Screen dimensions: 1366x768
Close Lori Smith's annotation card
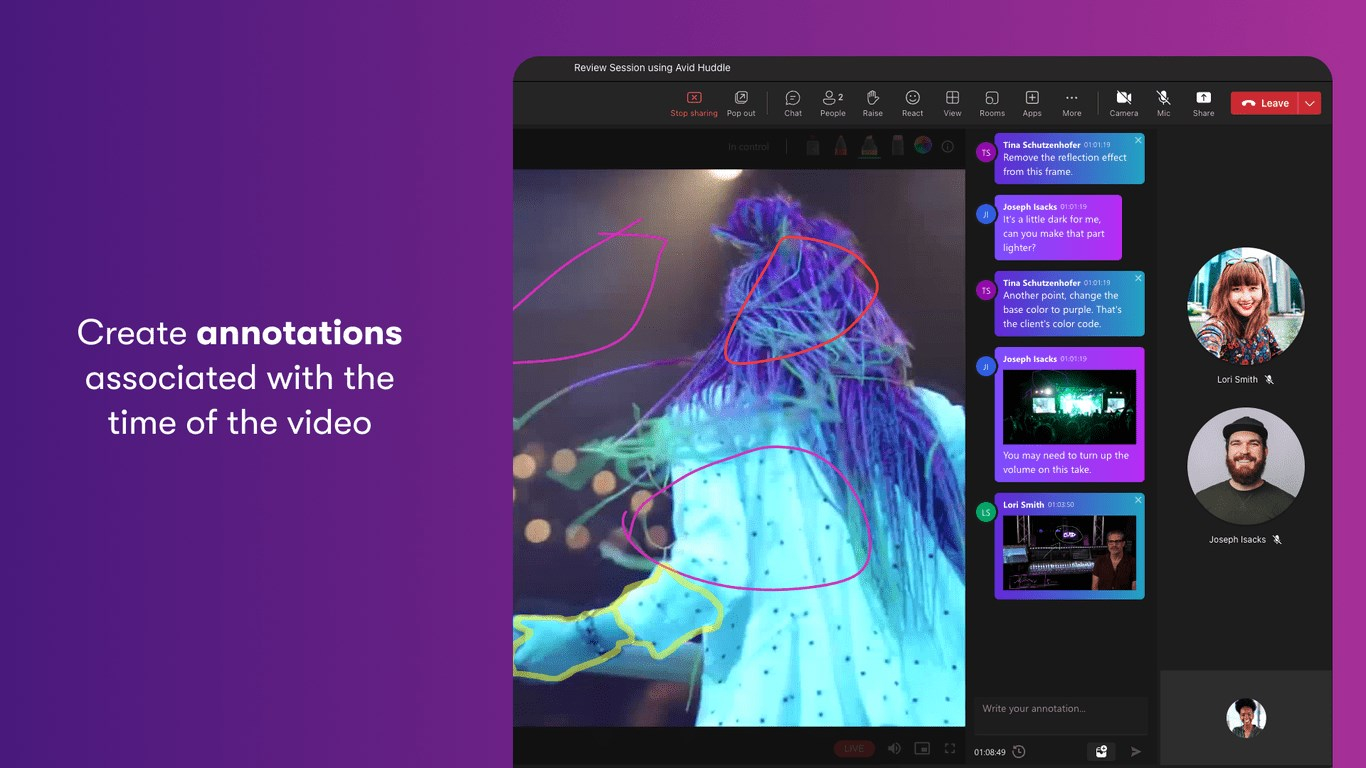[1138, 500]
